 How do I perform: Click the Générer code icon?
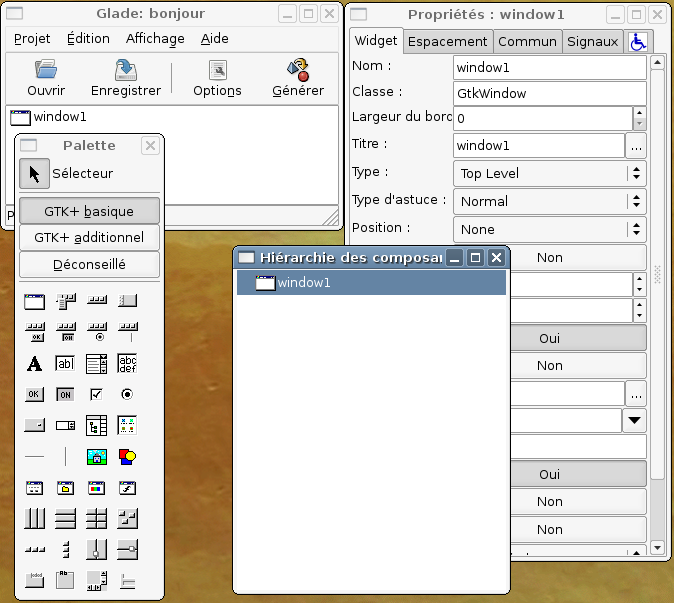(298, 71)
